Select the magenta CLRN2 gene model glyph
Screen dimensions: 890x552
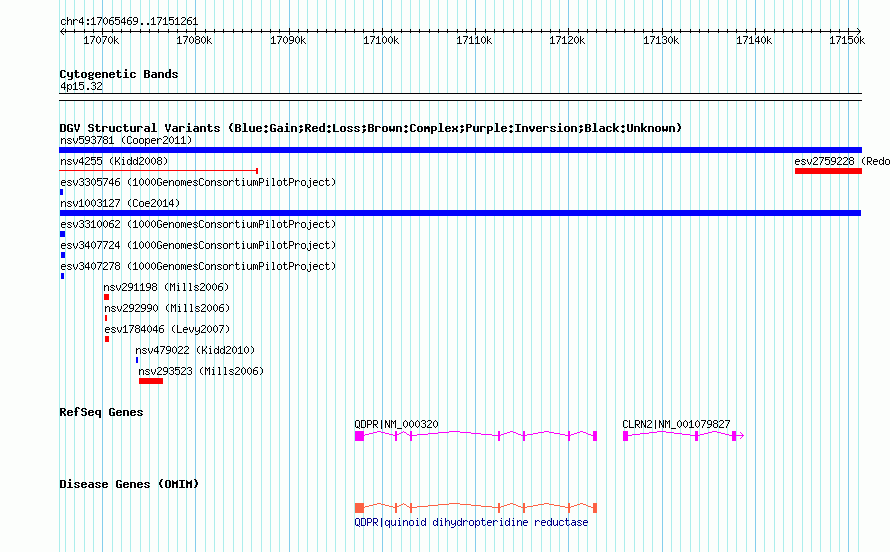pos(683,436)
